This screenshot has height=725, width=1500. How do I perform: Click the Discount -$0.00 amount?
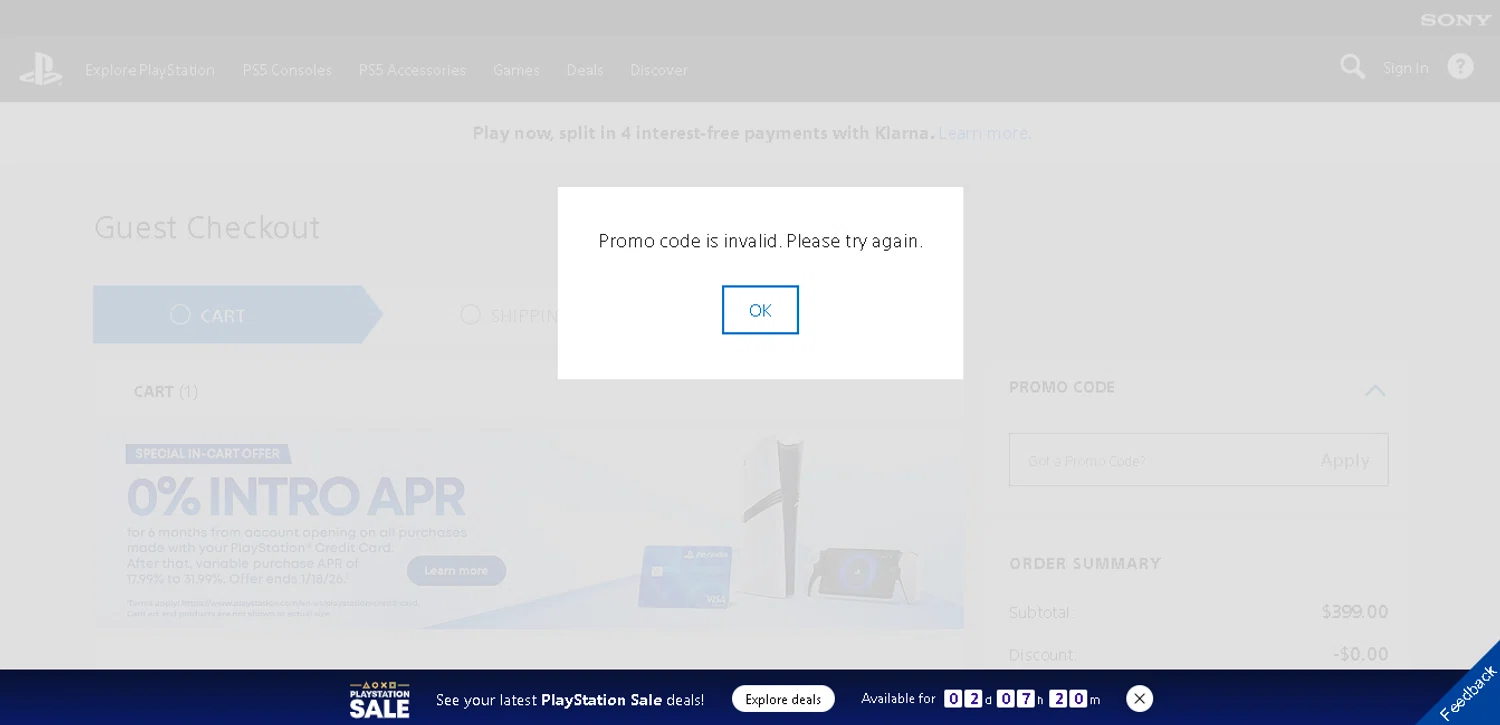(x=1361, y=654)
